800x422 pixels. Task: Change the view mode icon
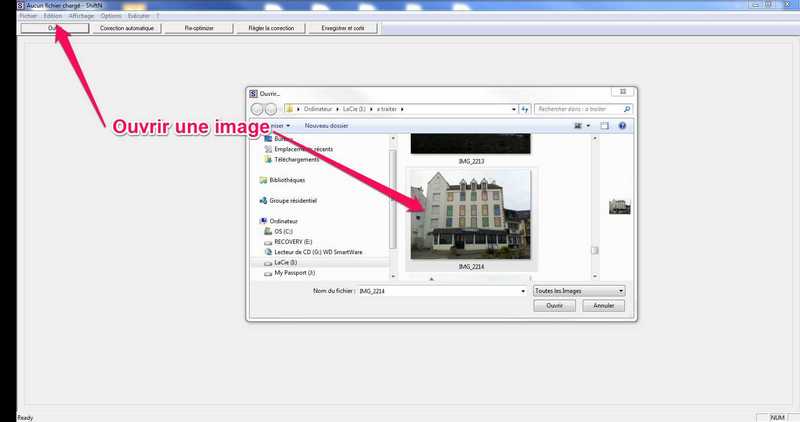578,126
